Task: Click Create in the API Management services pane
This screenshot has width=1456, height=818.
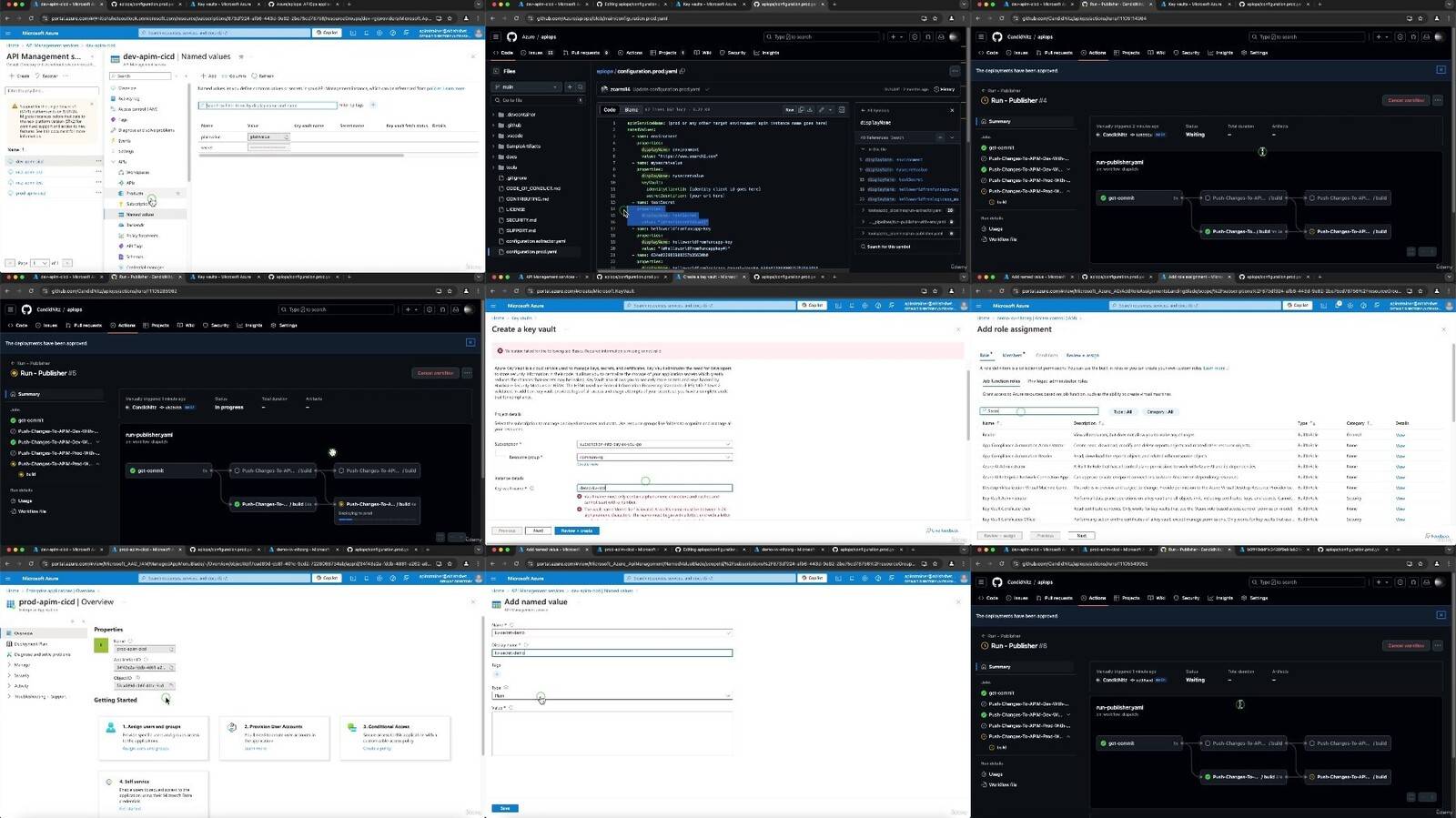Action: tap(19, 76)
